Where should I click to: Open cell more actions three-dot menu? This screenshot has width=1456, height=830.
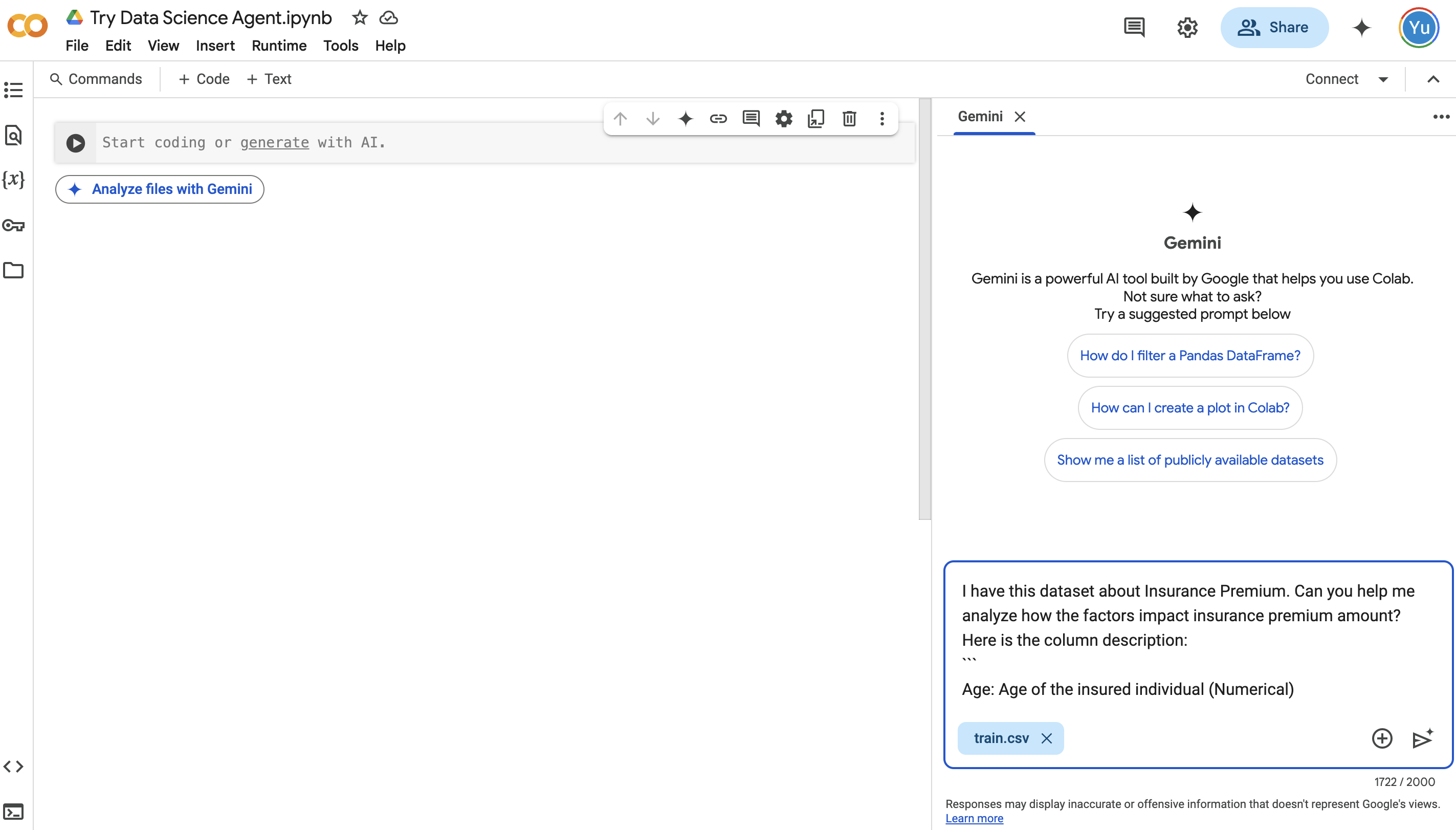882,119
